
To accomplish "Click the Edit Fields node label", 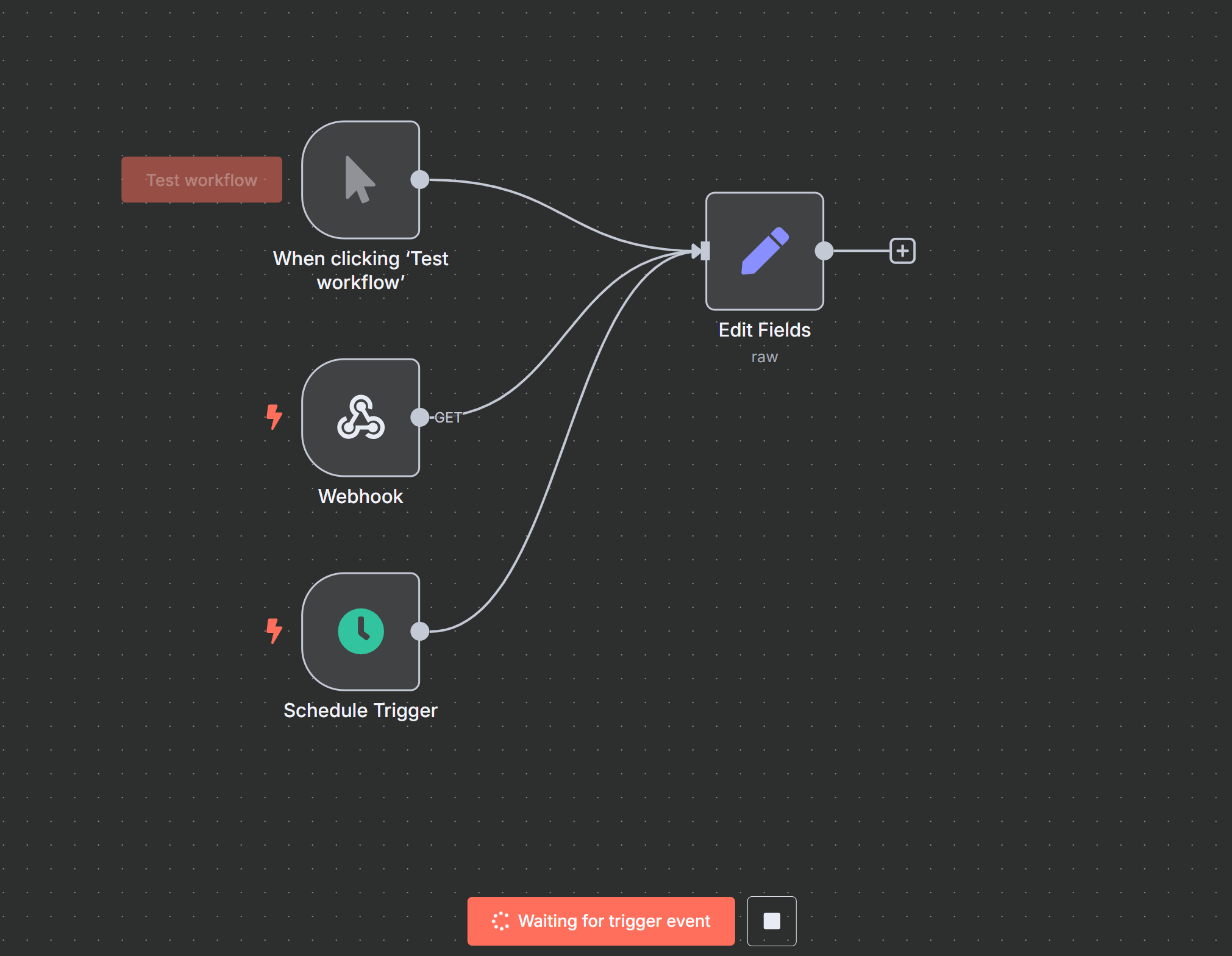I will point(764,330).
